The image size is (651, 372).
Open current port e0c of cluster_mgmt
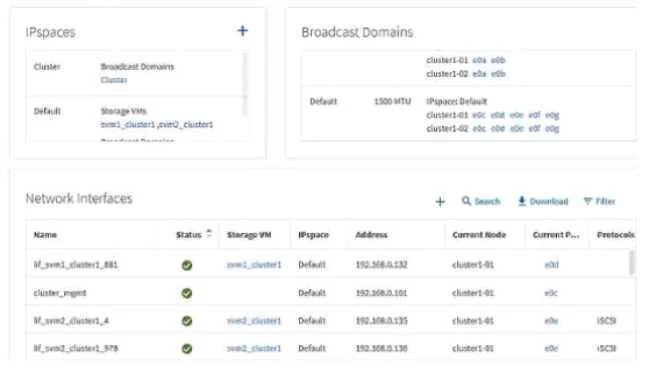pos(551,293)
